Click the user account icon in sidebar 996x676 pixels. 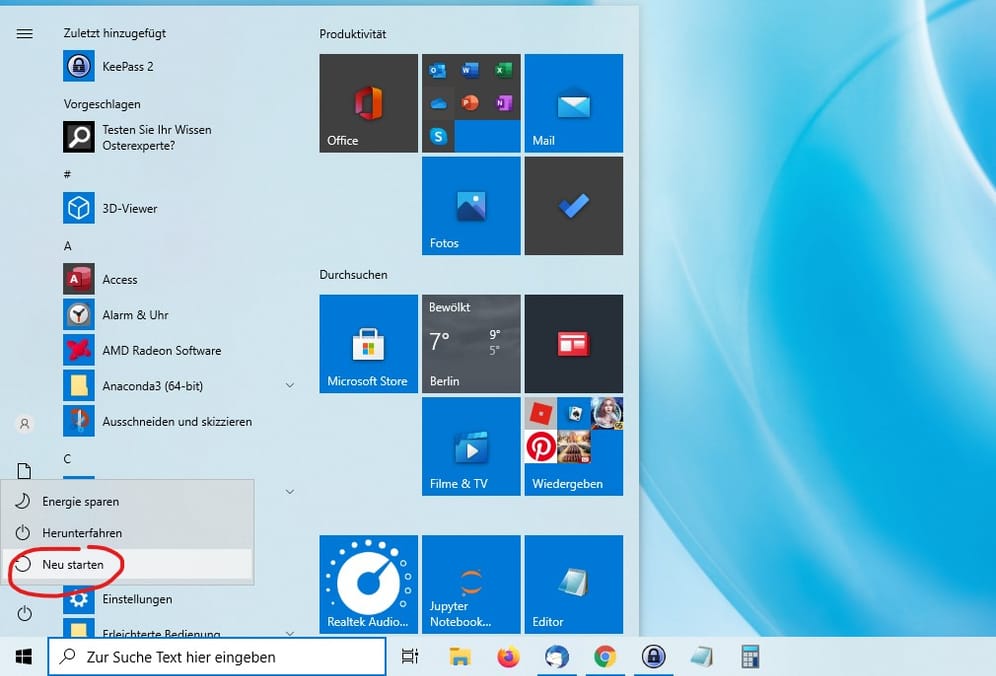(x=24, y=424)
